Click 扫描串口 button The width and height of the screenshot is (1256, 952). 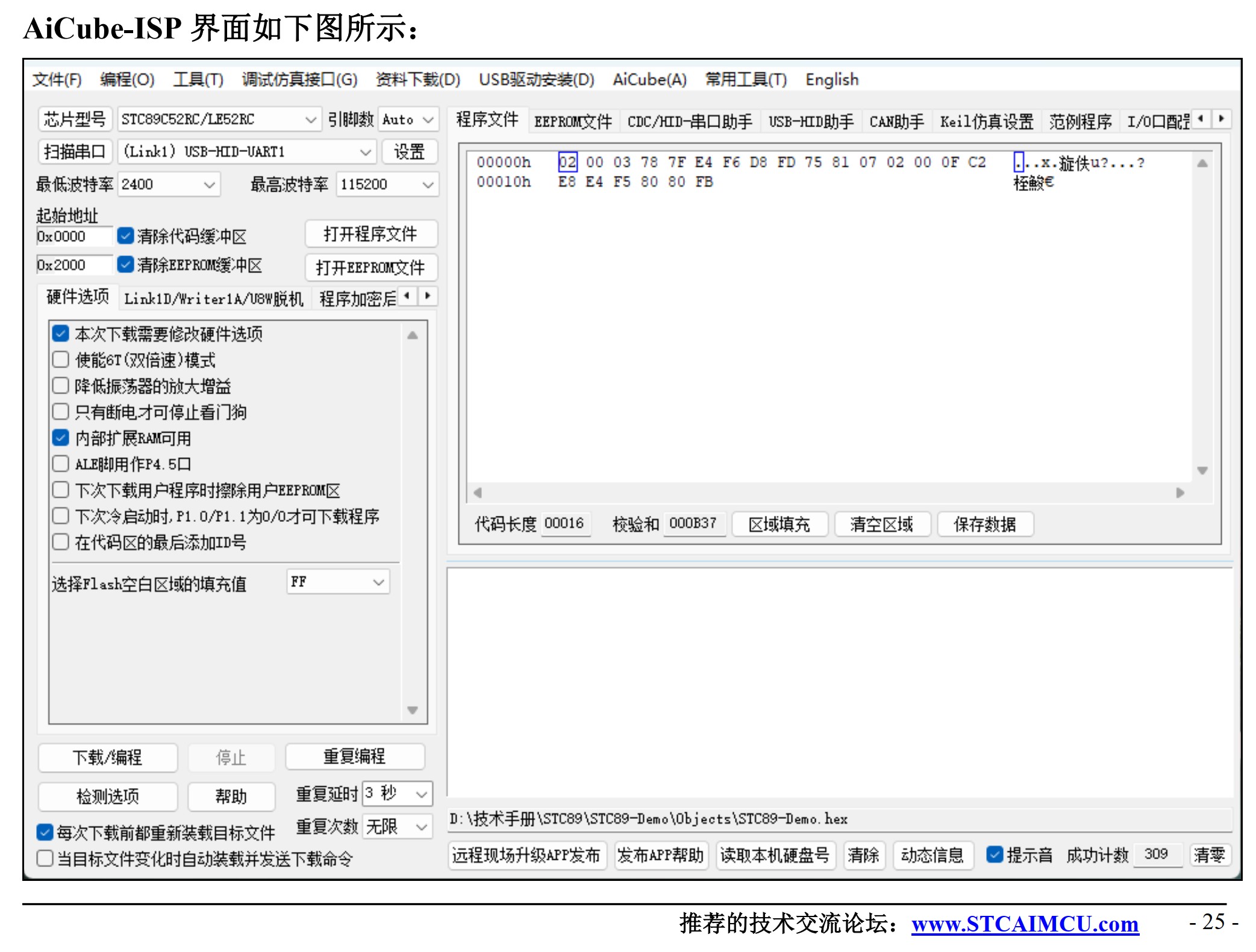pyautogui.click(x=75, y=152)
